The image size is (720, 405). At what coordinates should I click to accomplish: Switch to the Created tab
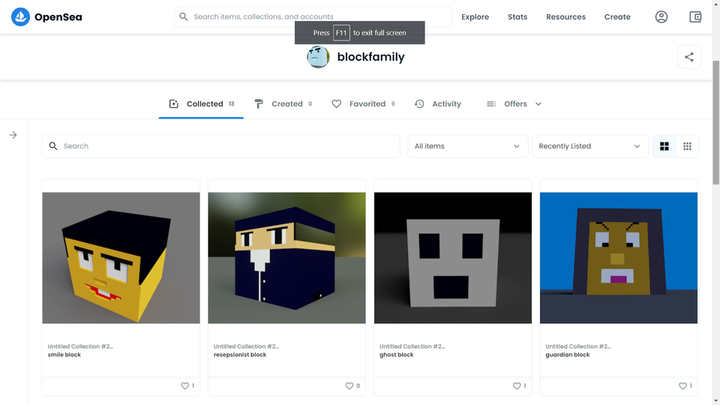click(283, 104)
